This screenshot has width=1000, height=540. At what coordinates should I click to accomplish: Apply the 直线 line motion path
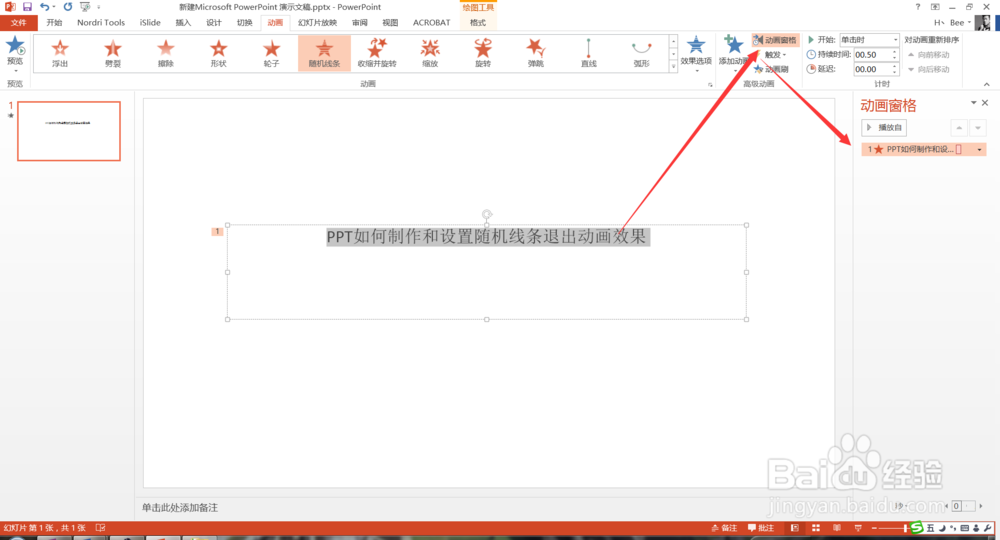(589, 52)
